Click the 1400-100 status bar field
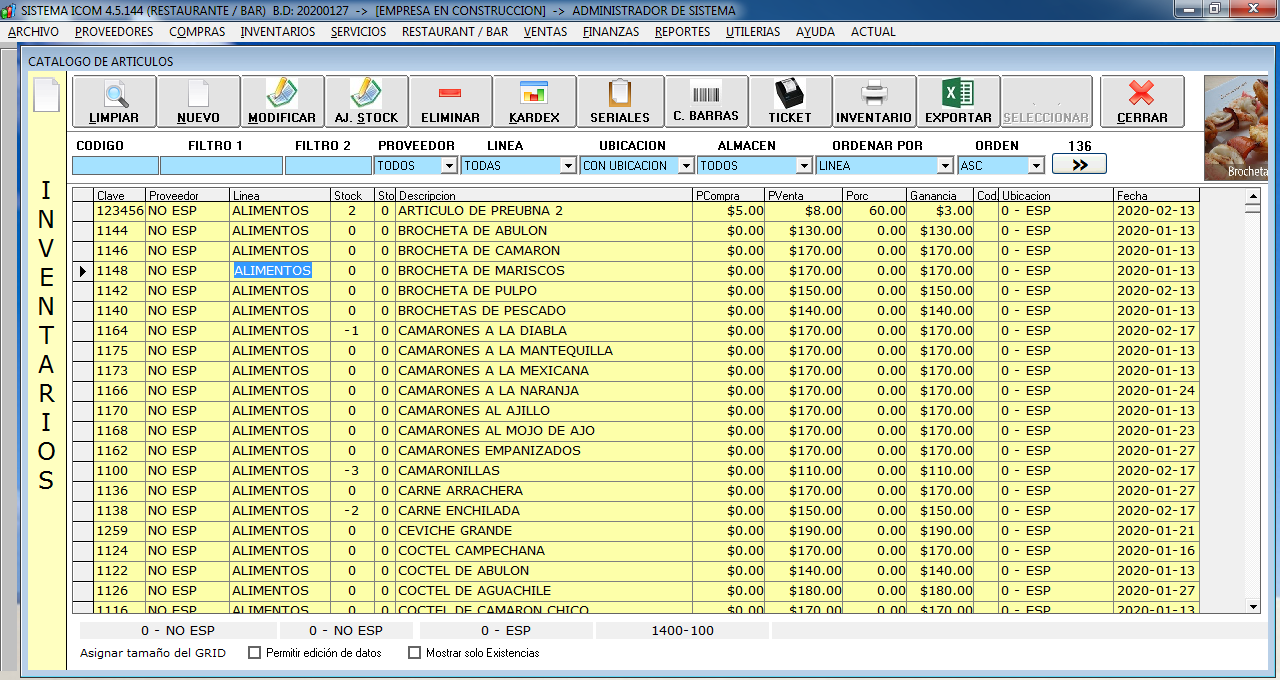 pos(682,631)
